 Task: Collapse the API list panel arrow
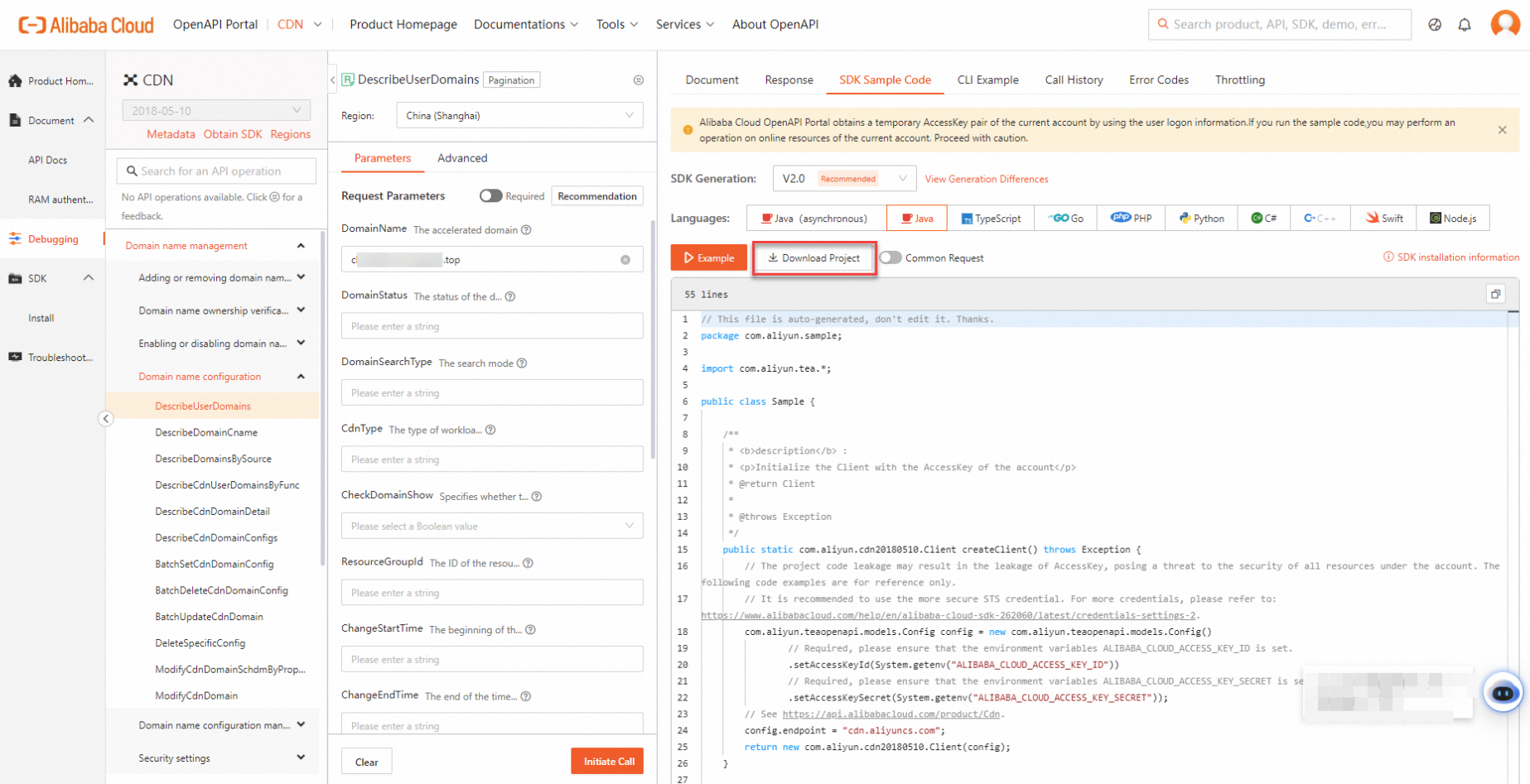(333, 80)
